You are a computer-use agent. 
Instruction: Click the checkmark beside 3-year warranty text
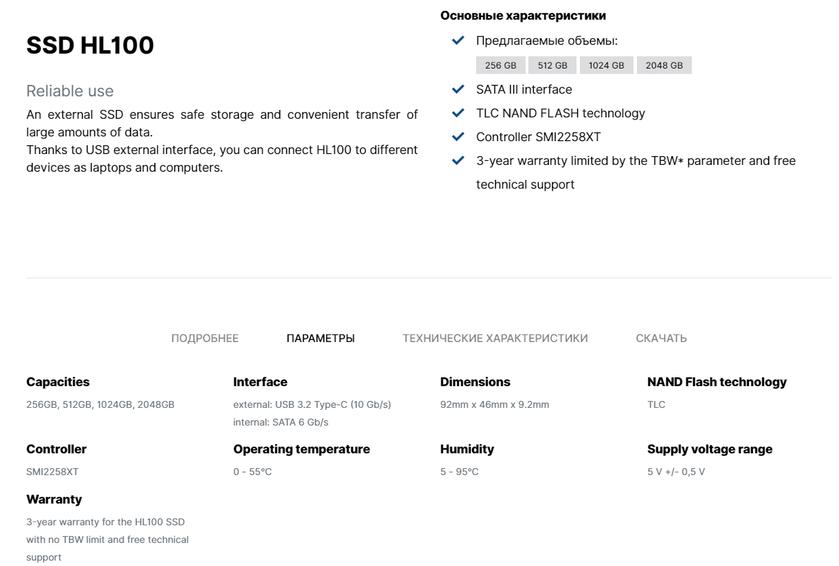[x=458, y=160]
